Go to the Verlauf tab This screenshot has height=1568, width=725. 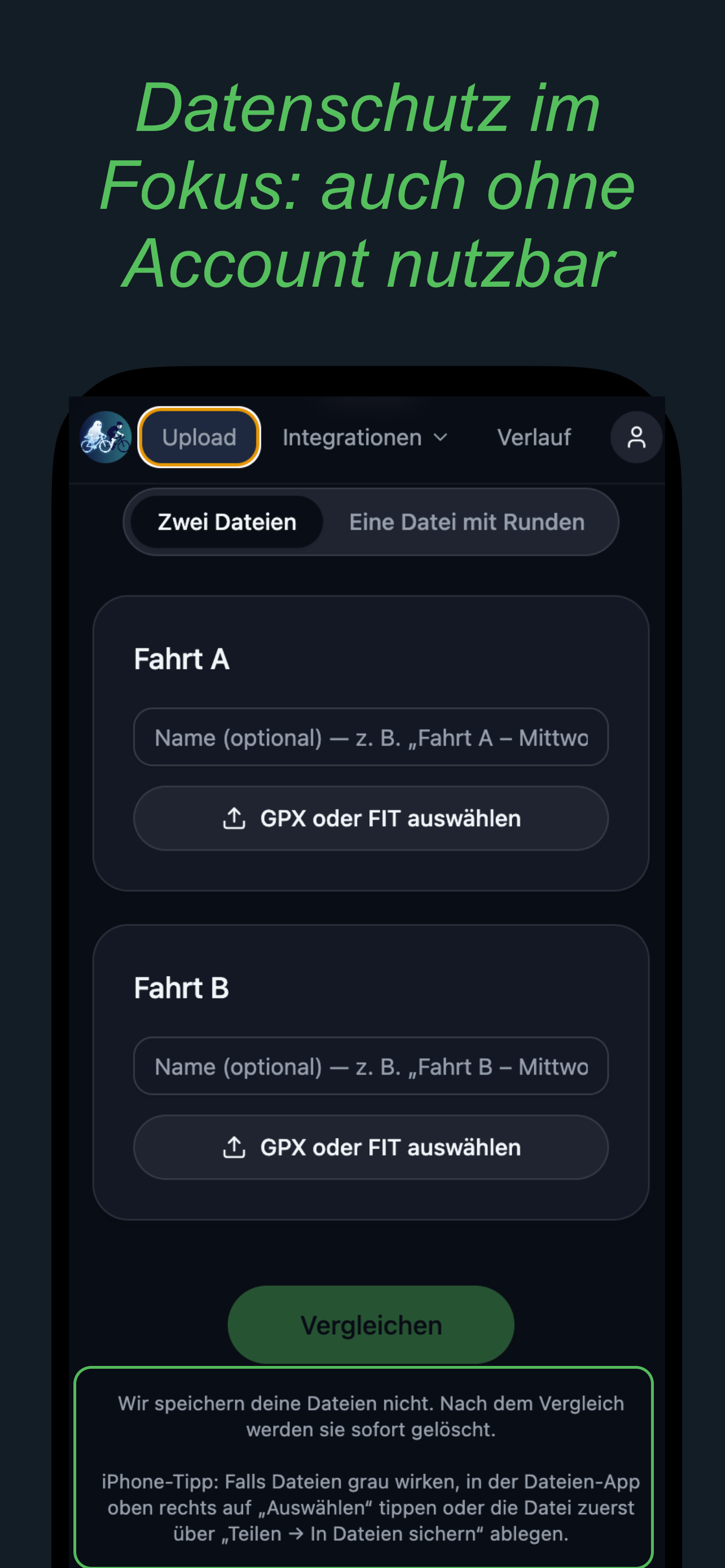[534, 437]
